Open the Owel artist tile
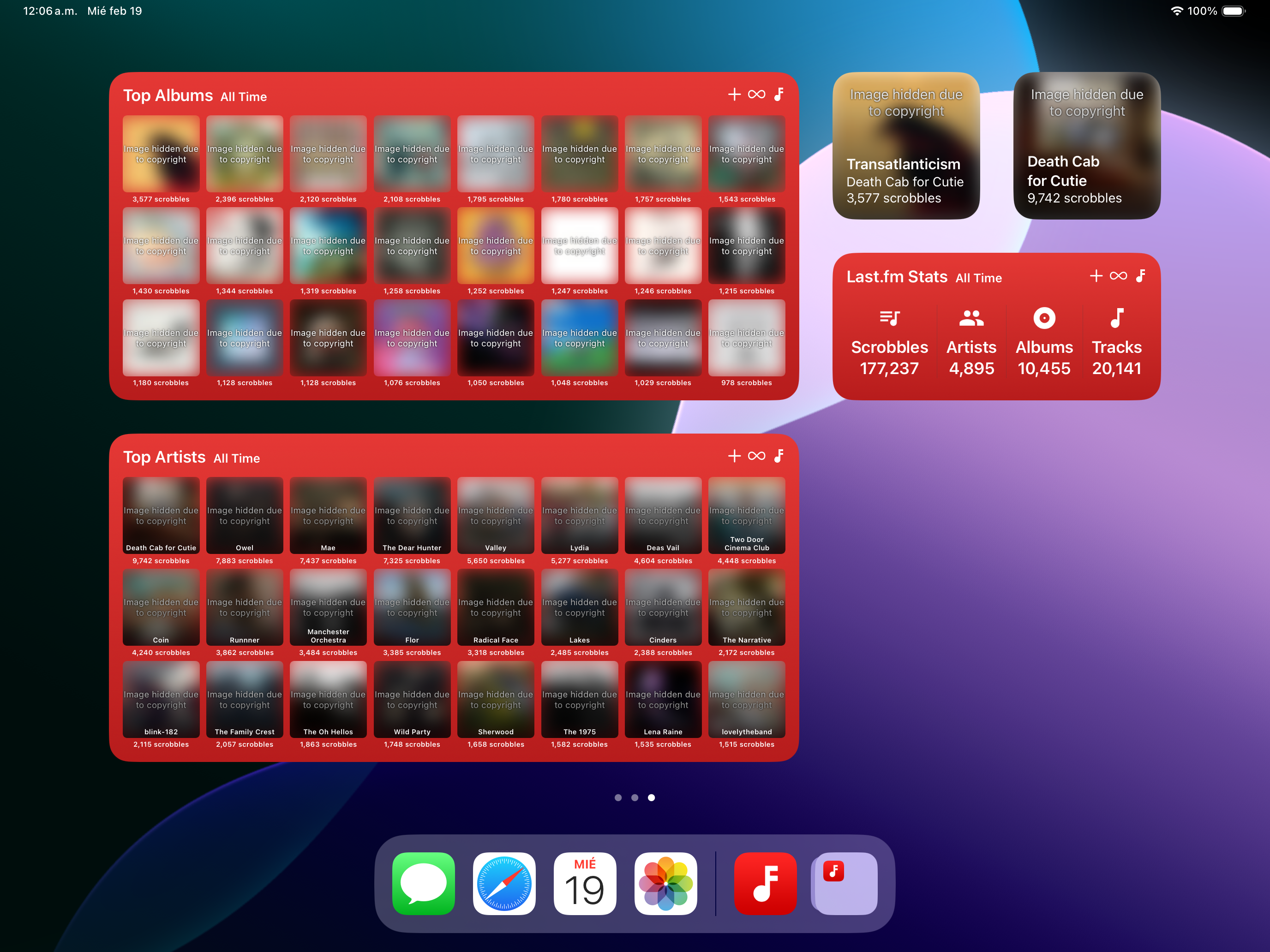The image size is (1270, 952). [245, 515]
